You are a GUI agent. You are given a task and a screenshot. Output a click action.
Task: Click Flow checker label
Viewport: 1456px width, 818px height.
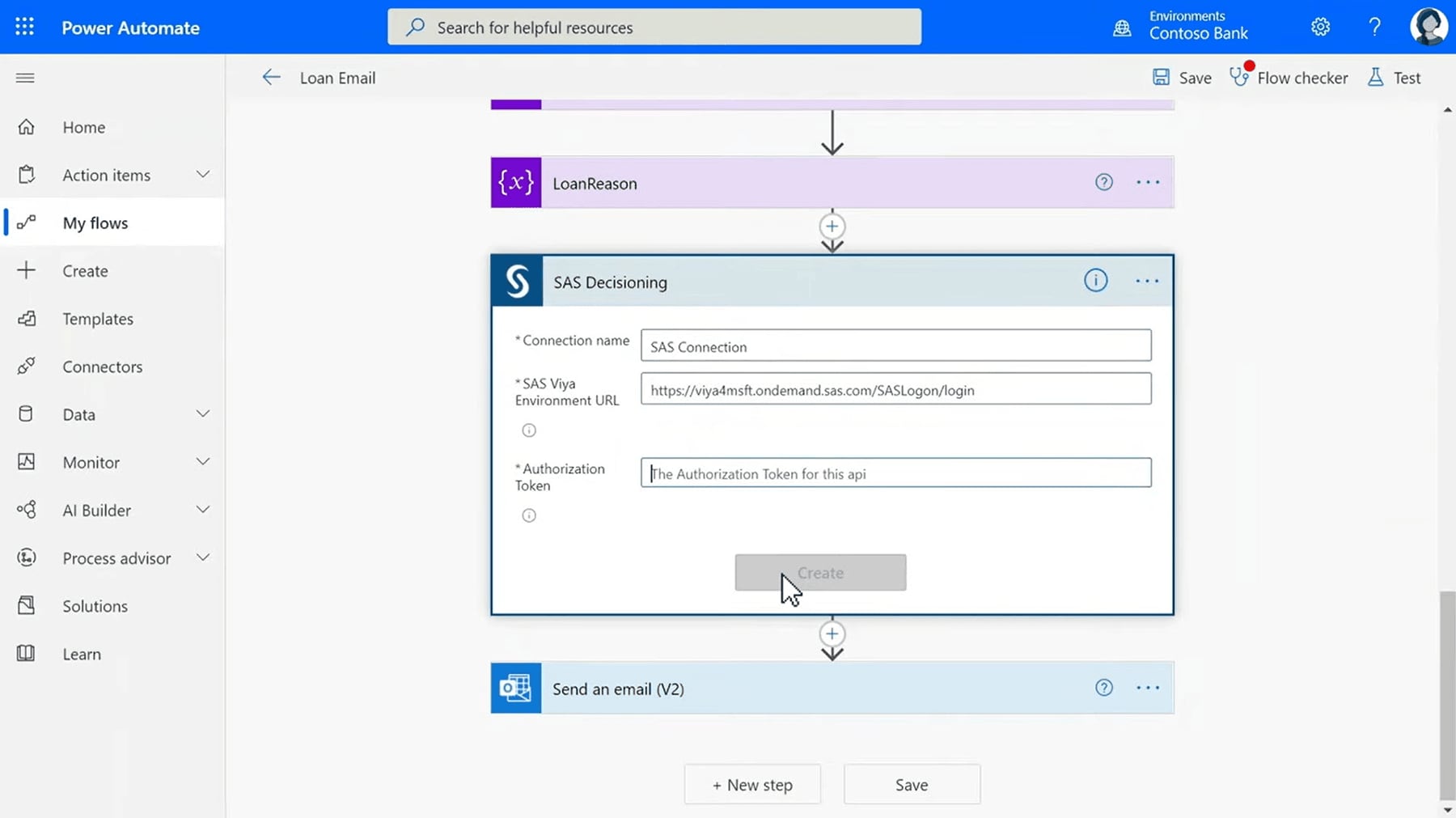pyautogui.click(x=1302, y=78)
